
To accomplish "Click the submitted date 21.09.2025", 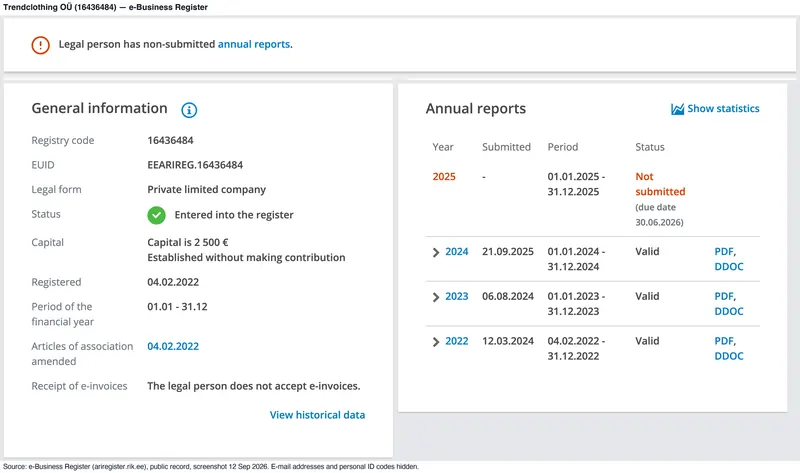I will click(508, 252).
